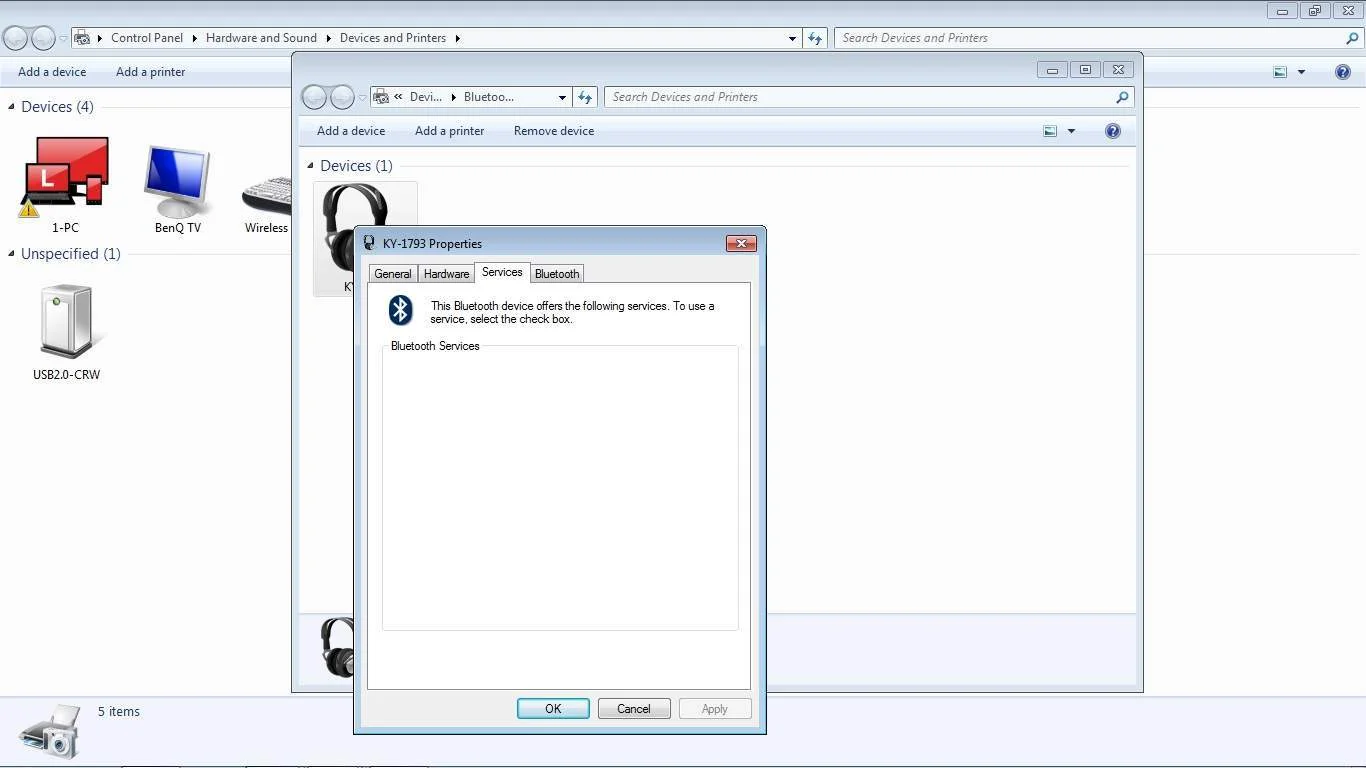This screenshot has width=1366, height=768.
Task: Select the Services tab in Properties
Action: [502, 272]
